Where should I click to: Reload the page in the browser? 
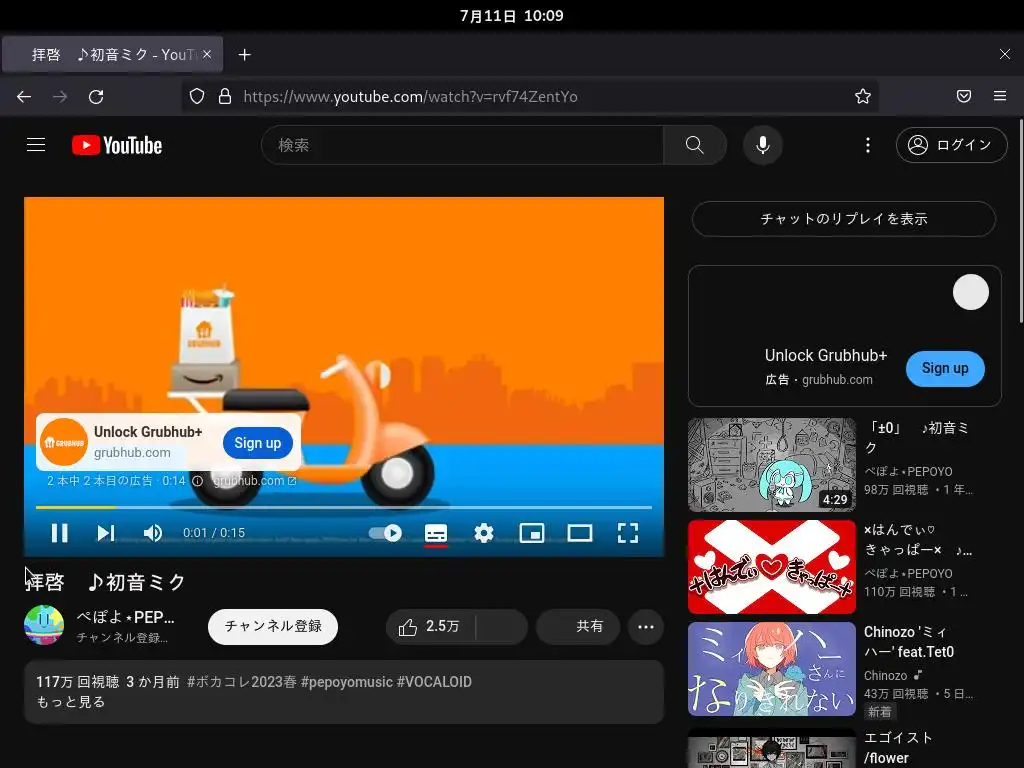(x=96, y=97)
